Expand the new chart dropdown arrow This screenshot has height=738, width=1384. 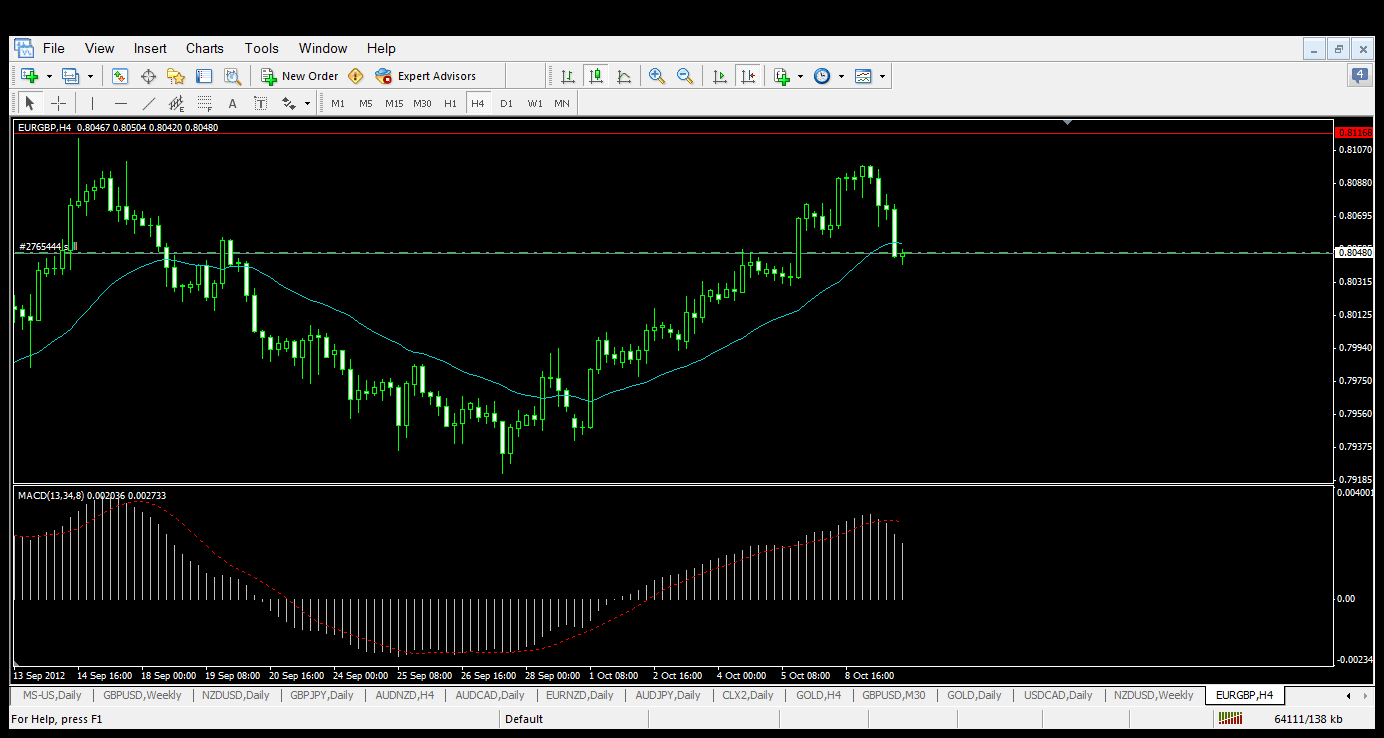49,76
